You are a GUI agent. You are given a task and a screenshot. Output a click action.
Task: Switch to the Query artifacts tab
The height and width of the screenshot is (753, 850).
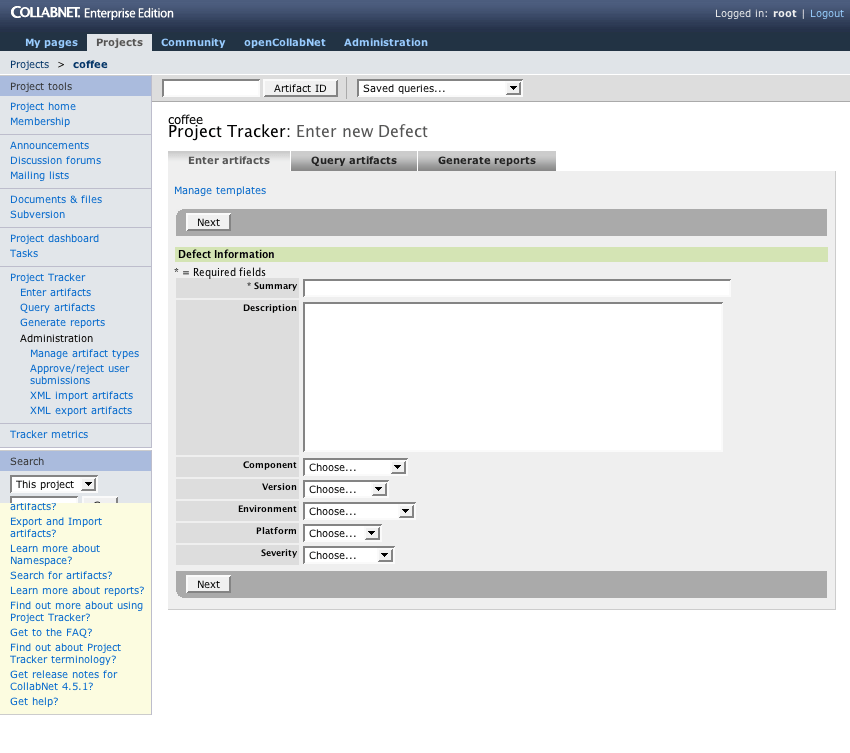[x=353, y=160]
